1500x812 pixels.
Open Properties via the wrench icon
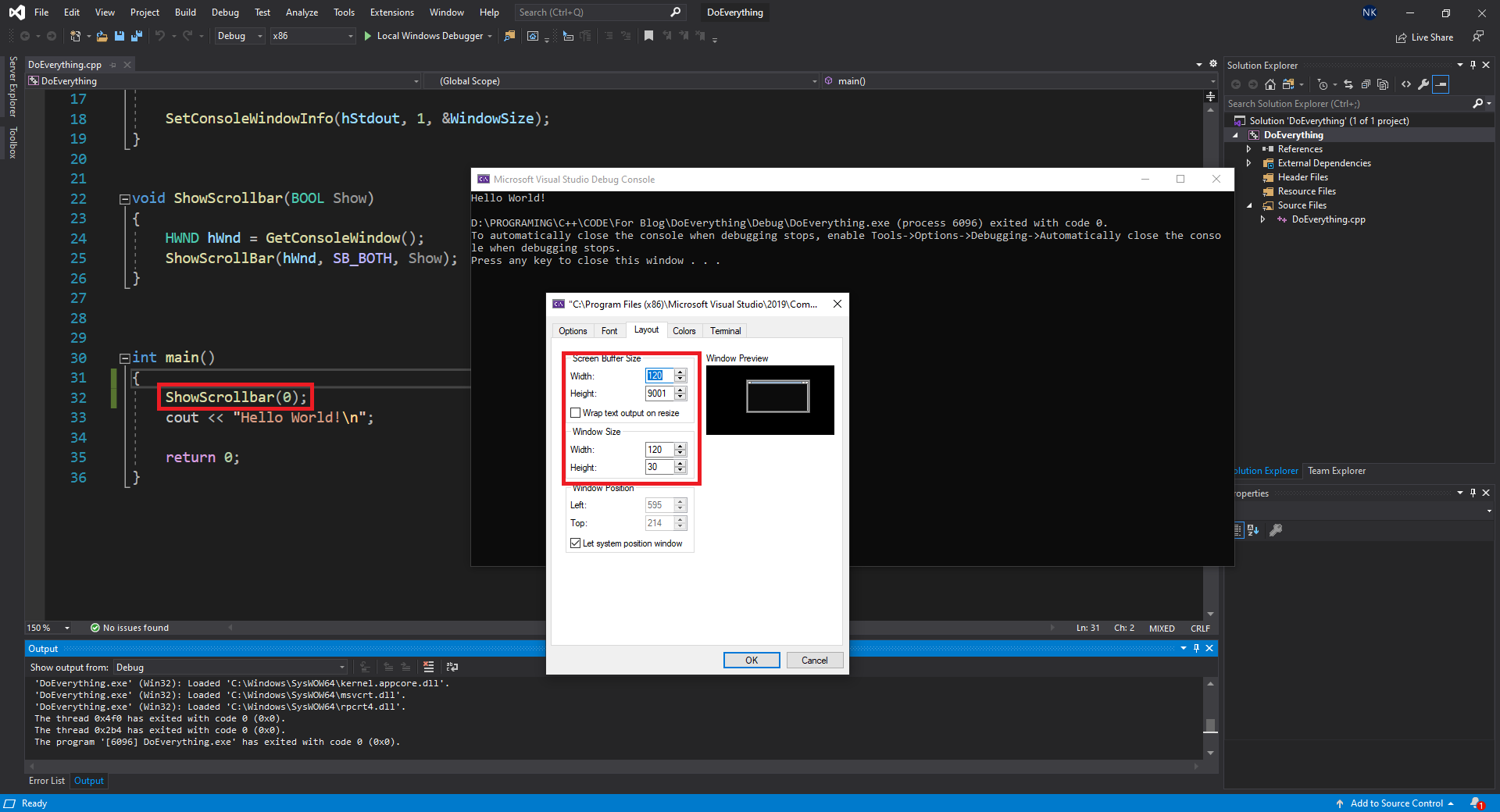point(1424,84)
